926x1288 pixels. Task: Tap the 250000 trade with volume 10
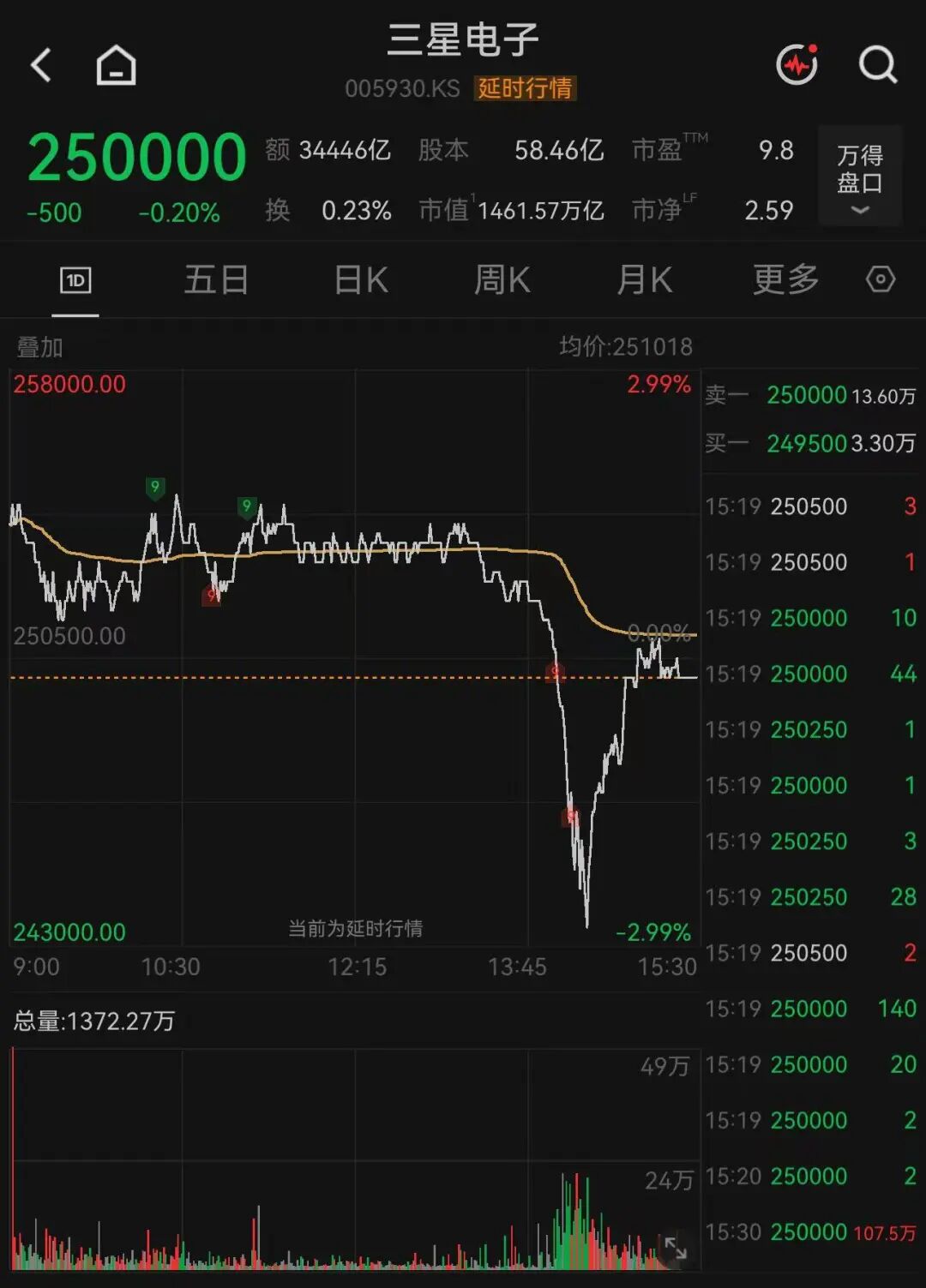(x=810, y=618)
